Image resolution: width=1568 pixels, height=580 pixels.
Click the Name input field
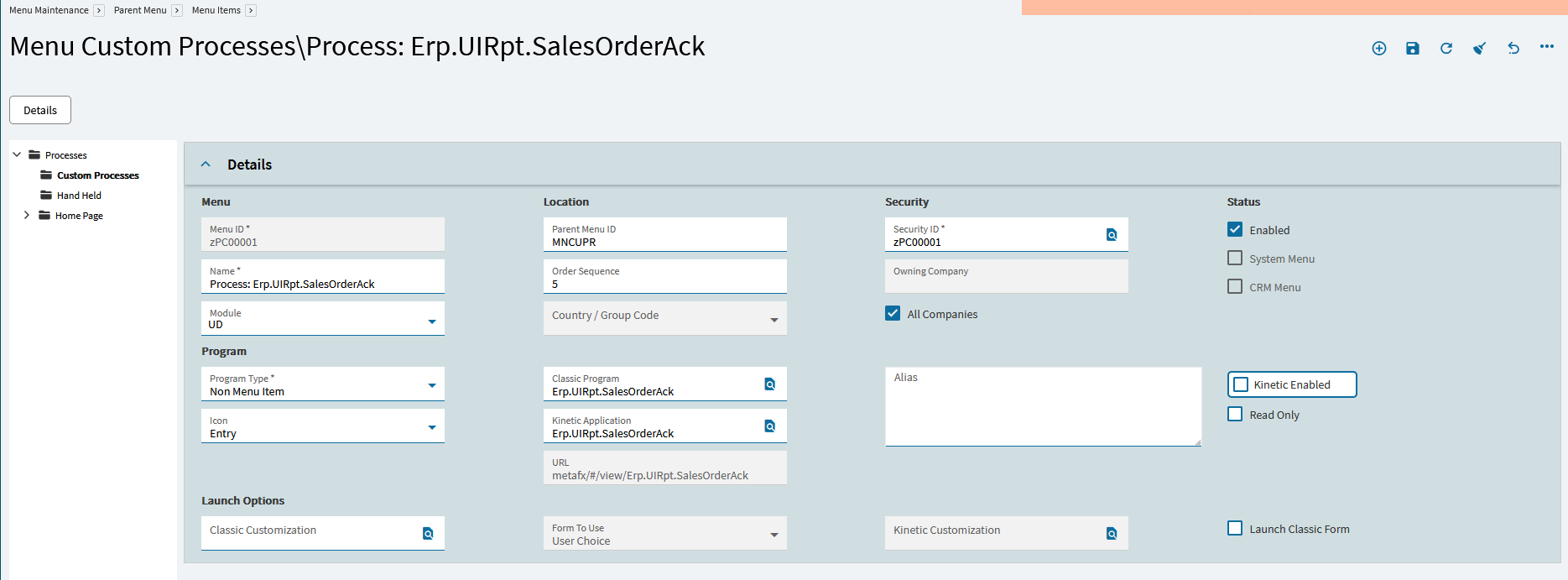pos(323,277)
